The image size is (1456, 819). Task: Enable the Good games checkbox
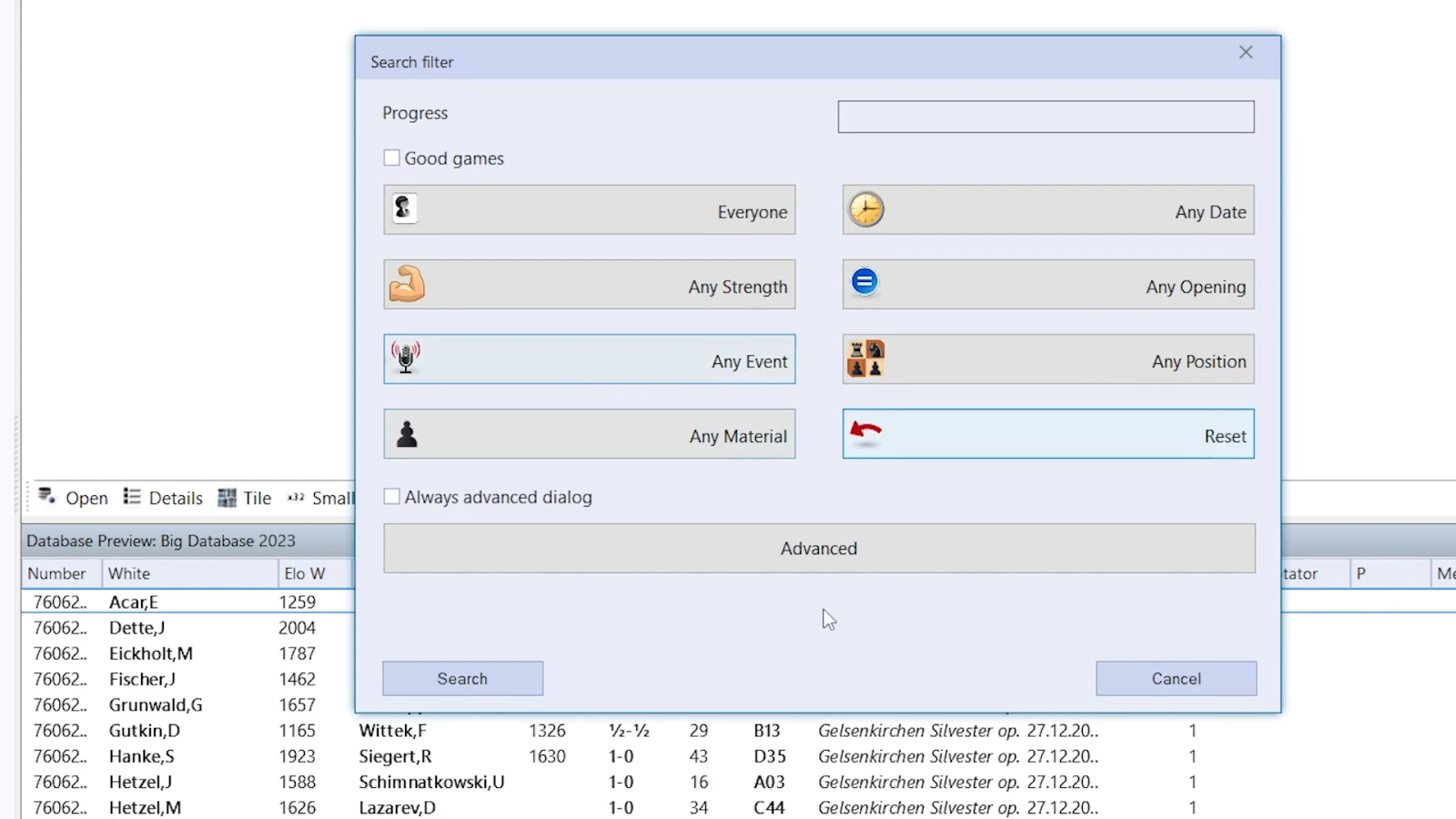[x=392, y=158]
